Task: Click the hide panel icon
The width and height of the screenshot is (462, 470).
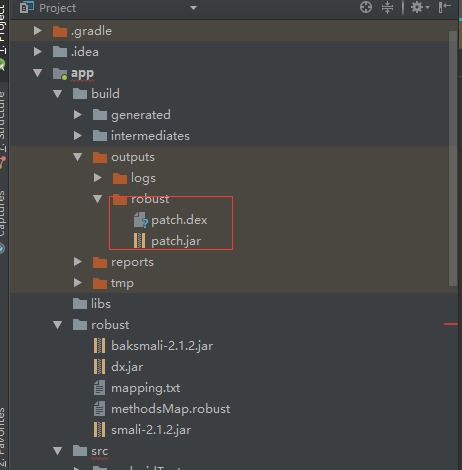Action: tap(444, 7)
